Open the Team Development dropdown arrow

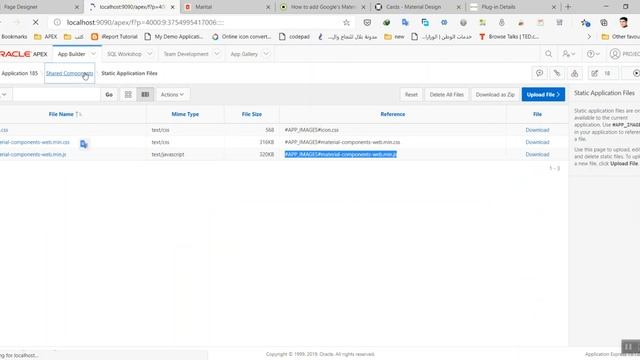[x=217, y=54]
